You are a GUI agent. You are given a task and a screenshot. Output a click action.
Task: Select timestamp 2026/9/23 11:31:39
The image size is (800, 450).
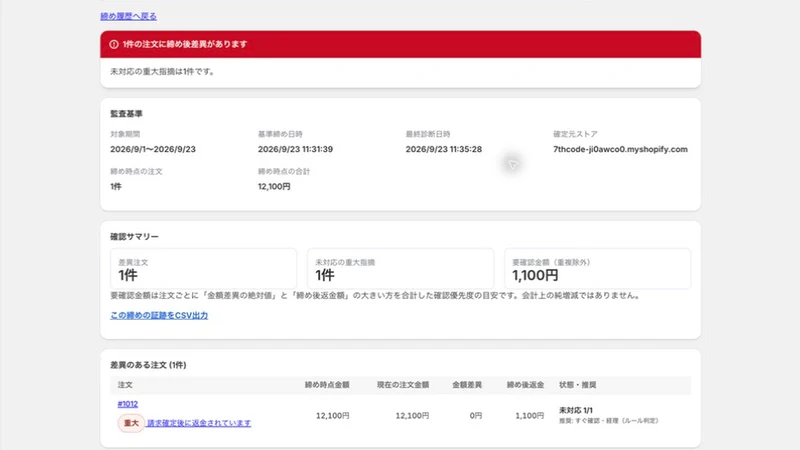[295, 149]
